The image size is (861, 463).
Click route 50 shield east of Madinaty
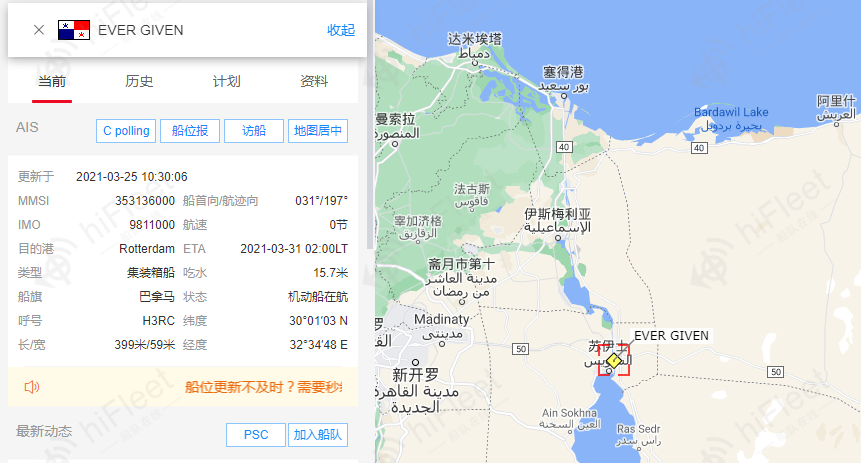point(521,349)
